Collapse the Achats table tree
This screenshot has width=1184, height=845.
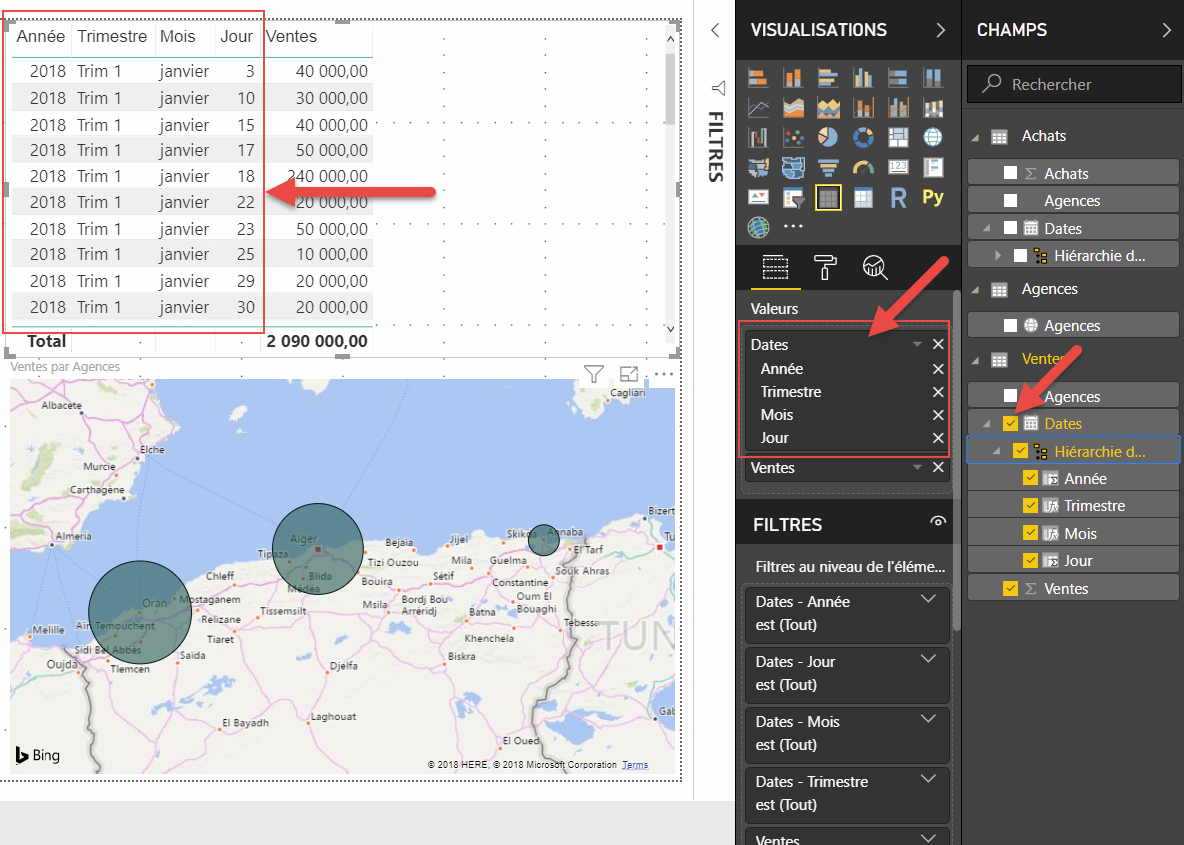tap(976, 137)
